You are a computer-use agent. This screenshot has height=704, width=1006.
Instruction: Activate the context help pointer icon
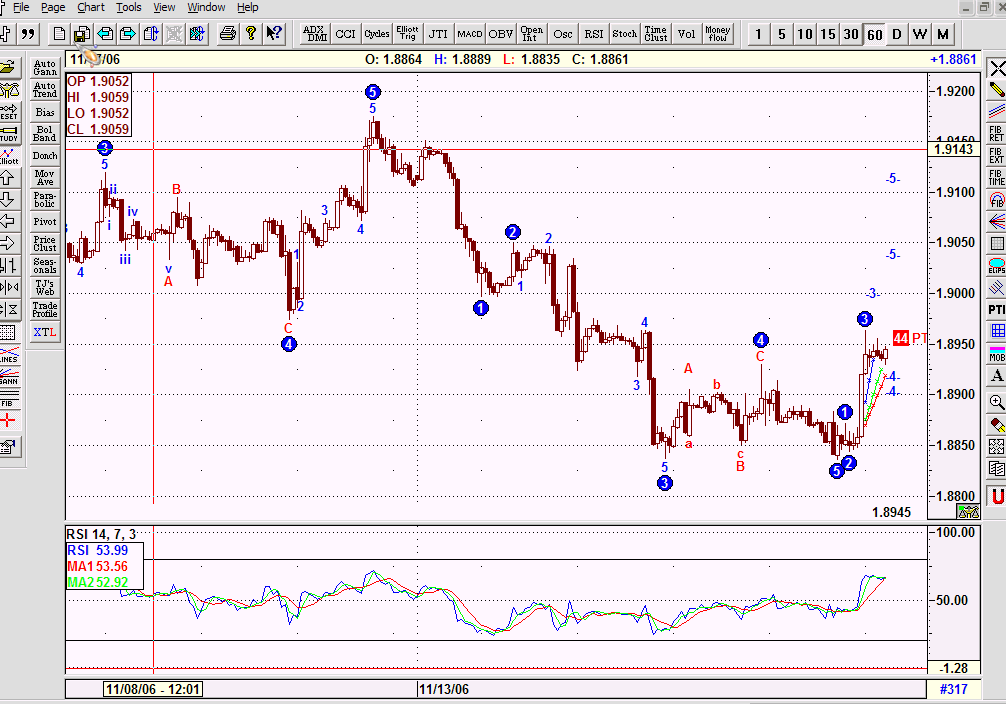click(x=274, y=34)
